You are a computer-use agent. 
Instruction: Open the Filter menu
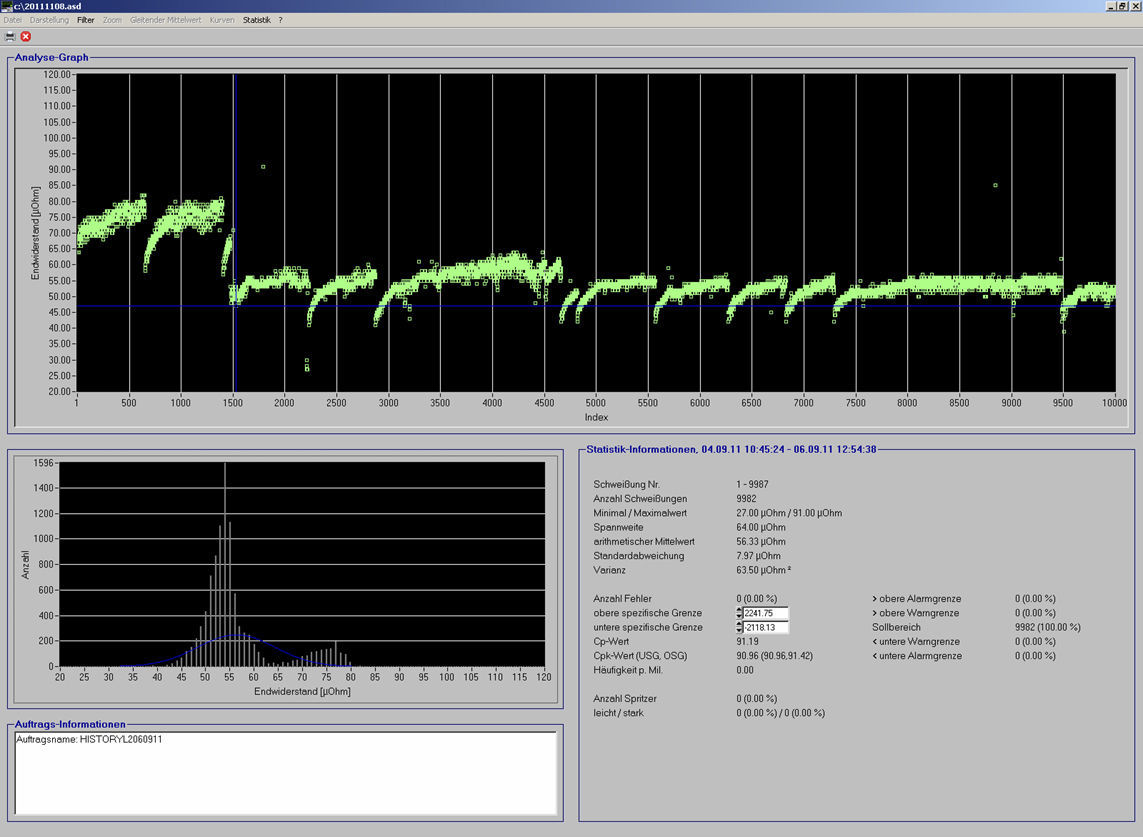point(85,19)
